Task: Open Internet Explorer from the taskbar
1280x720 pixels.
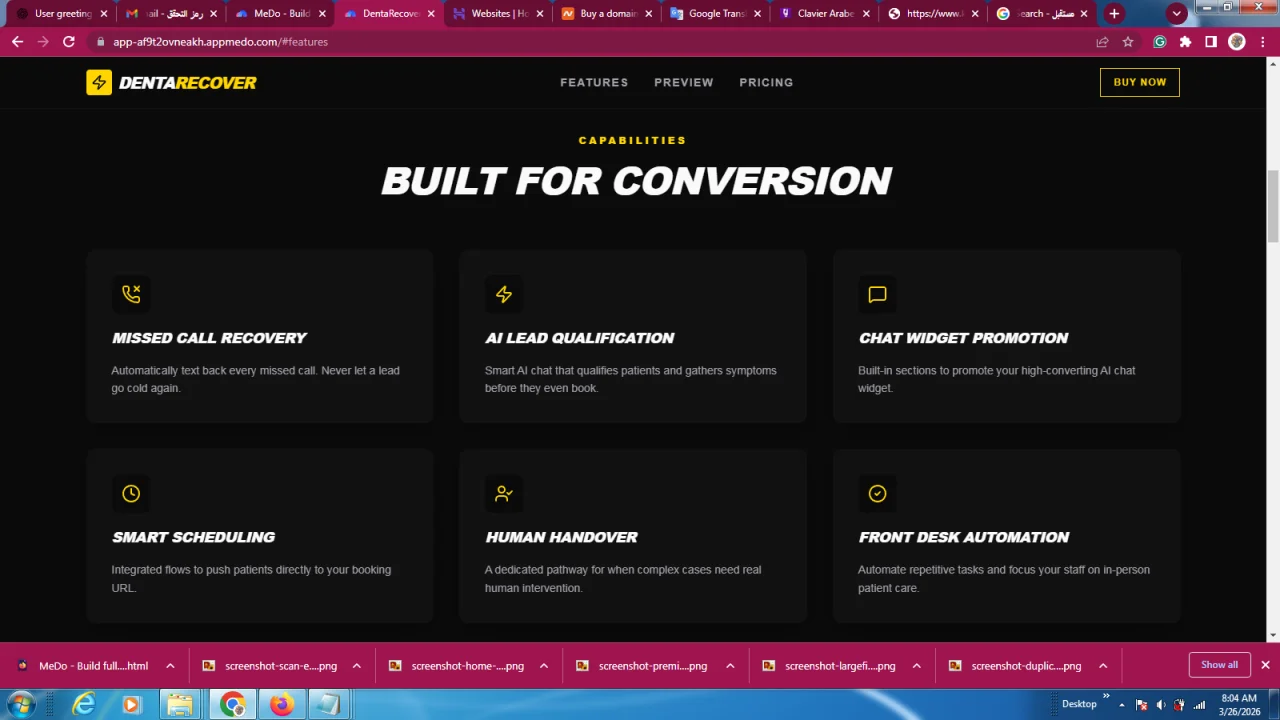Action: [x=84, y=705]
